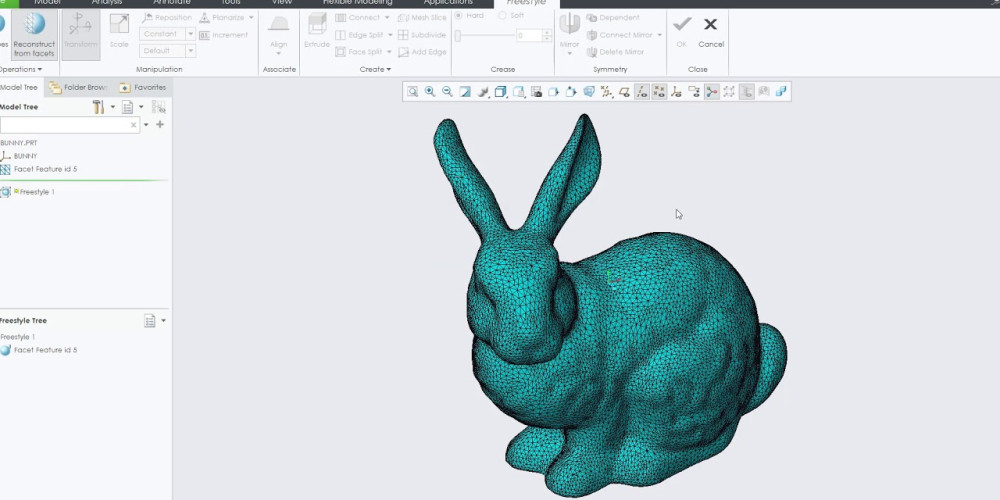
Task: Toggle annotation display icon
Action: coord(694,92)
